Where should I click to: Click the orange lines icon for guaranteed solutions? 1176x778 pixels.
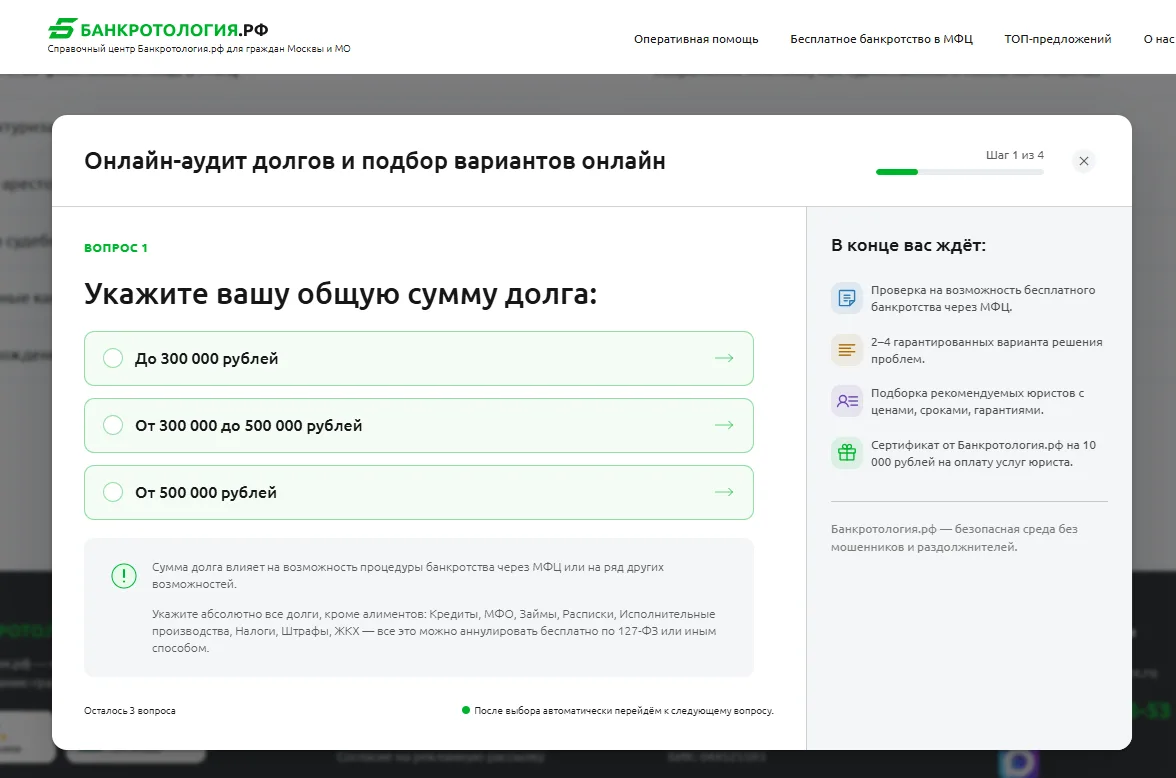pos(847,350)
